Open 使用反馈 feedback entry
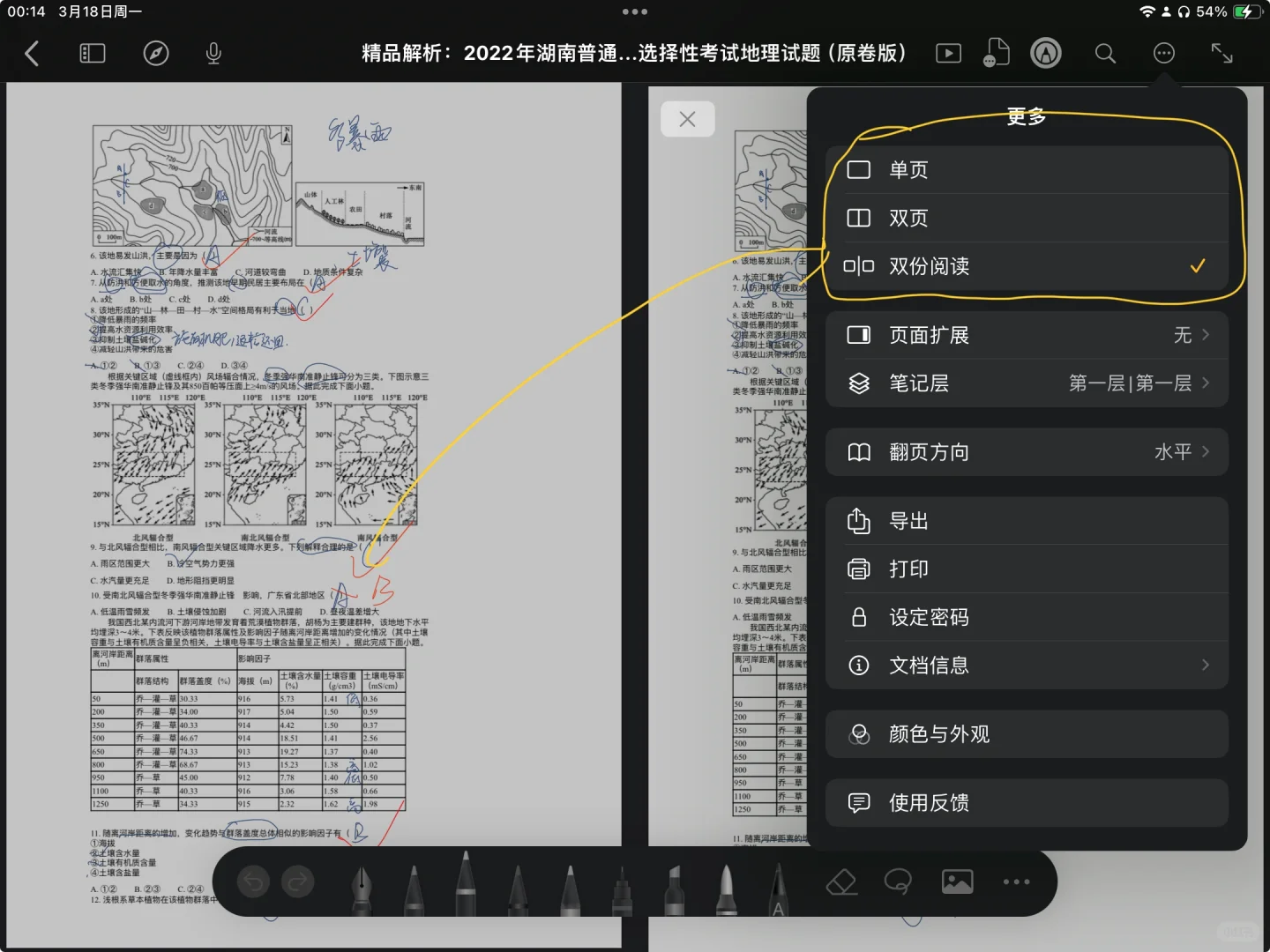 1027,803
